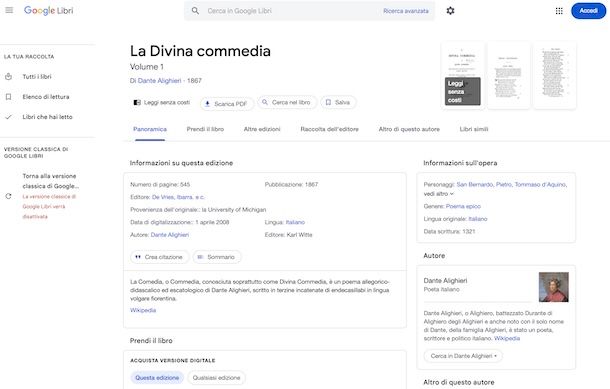The width and height of the screenshot is (610, 389).
Task: Open first book page thumbnail
Action: coord(463,75)
